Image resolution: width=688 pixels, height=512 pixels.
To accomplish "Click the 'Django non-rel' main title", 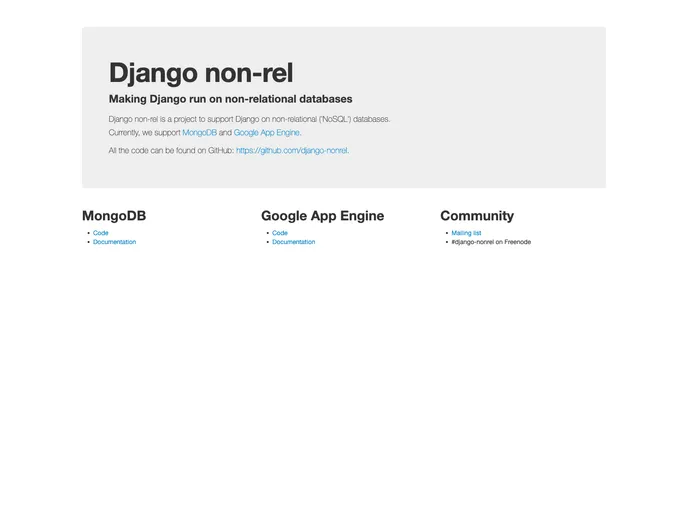I will tap(201, 72).
